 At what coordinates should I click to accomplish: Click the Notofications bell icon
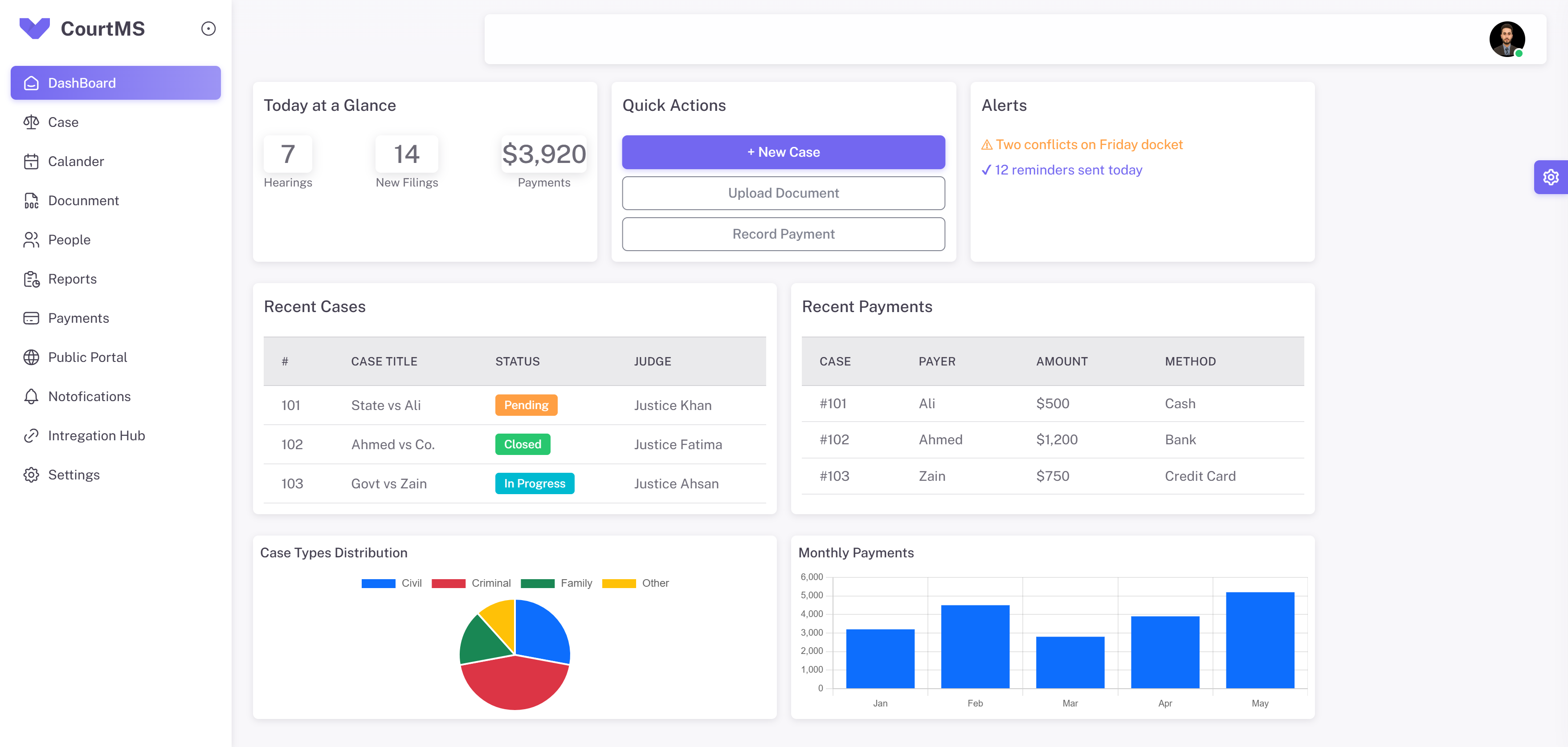[x=31, y=397]
